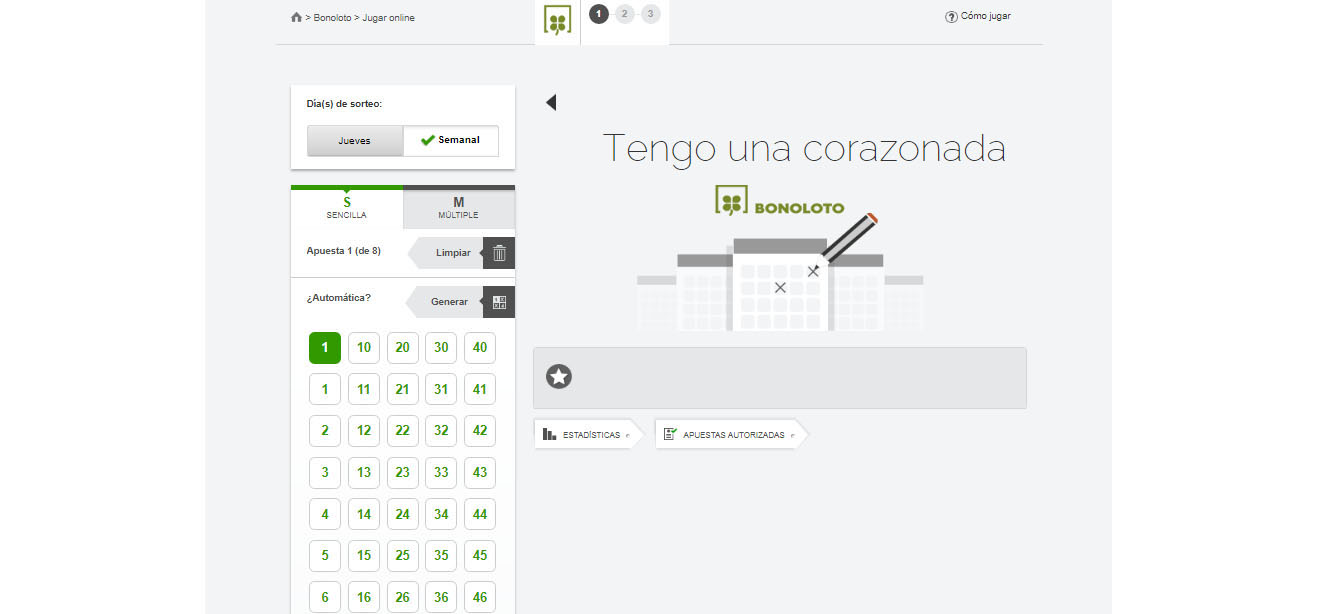Viewport: 1328px width, 614px height.
Task: Click the green-filled number 1 box
Action: (x=325, y=348)
